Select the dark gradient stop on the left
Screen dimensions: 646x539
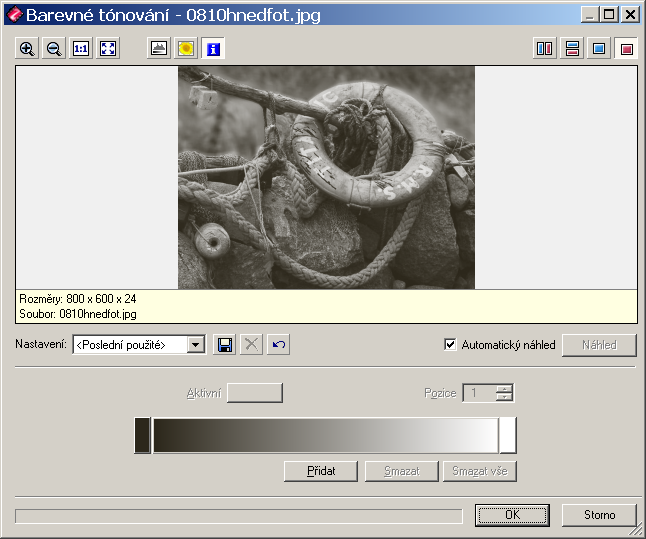coord(142,436)
